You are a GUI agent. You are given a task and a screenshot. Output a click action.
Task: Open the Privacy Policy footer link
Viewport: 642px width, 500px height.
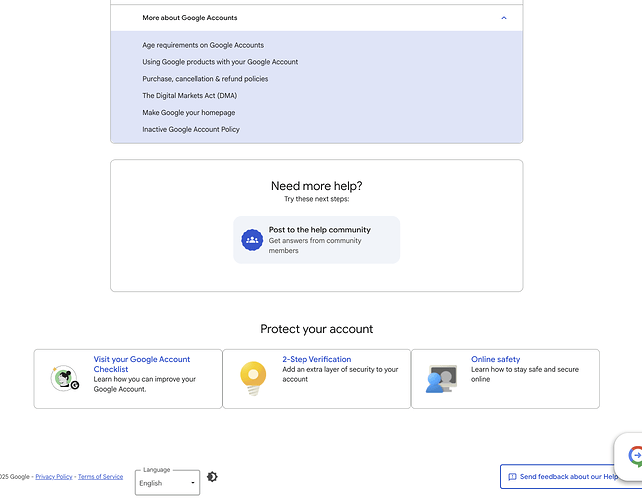coord(54,477)
